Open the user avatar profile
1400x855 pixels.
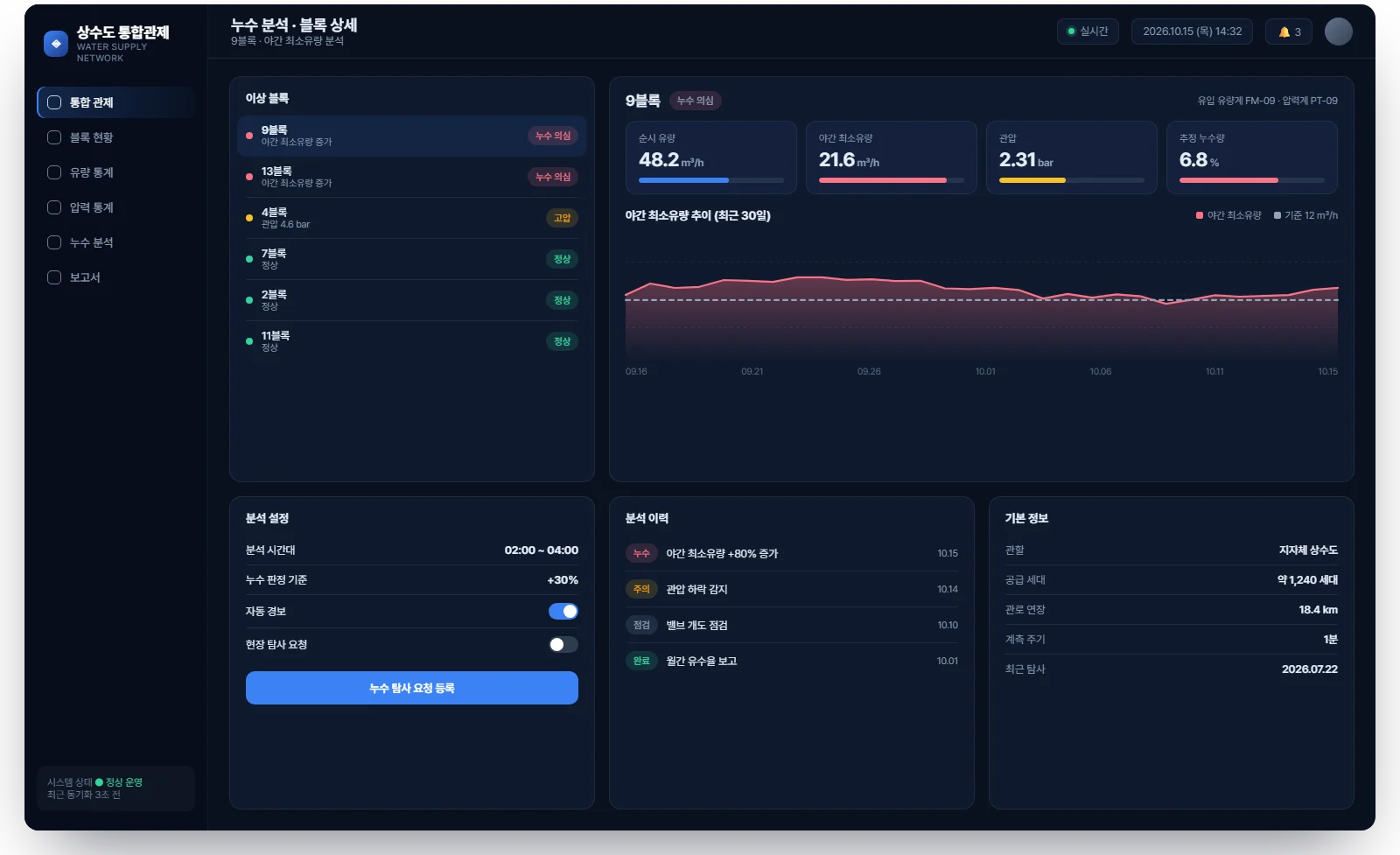[1338, 32]
